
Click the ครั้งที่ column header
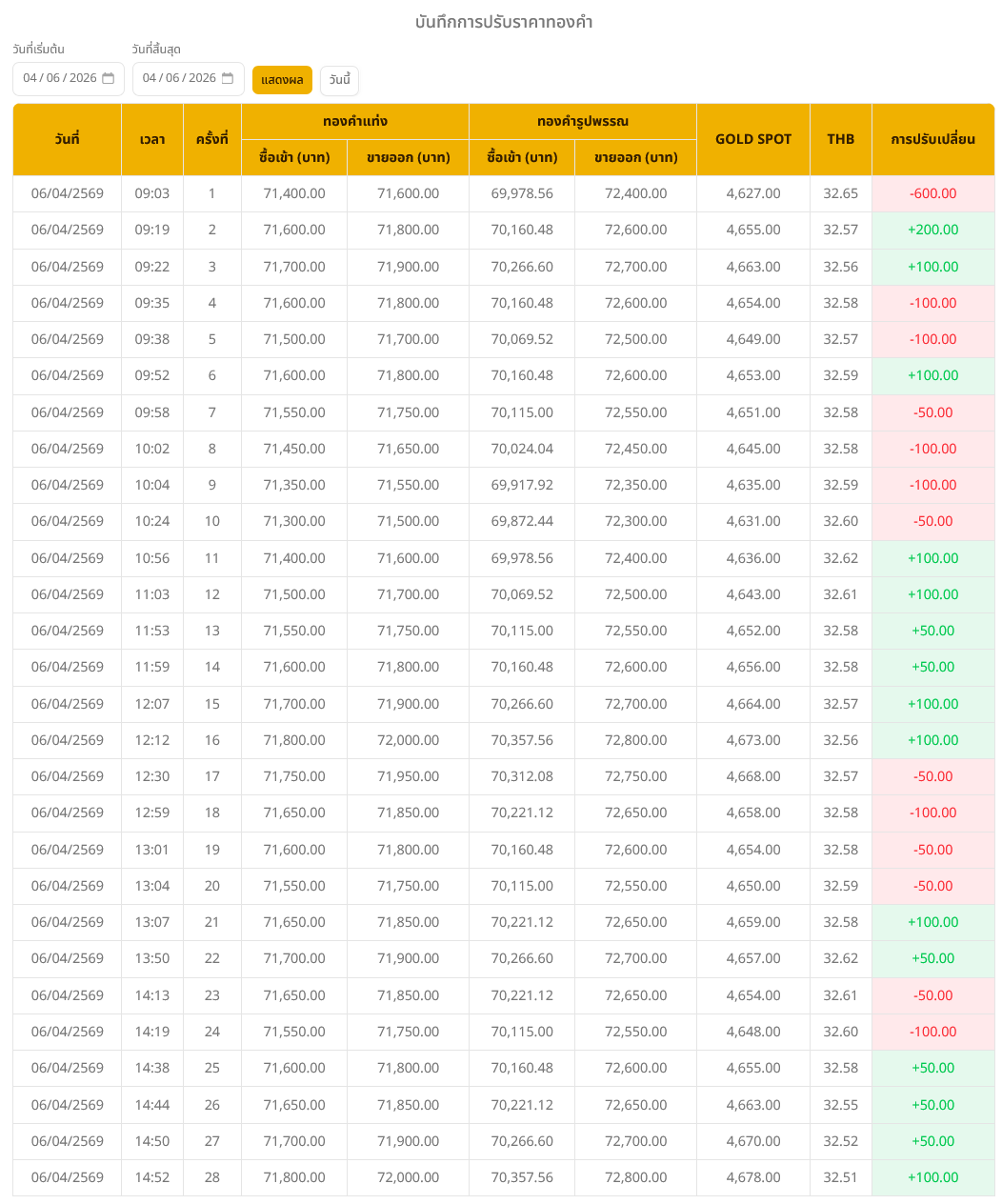click(211, 139)
